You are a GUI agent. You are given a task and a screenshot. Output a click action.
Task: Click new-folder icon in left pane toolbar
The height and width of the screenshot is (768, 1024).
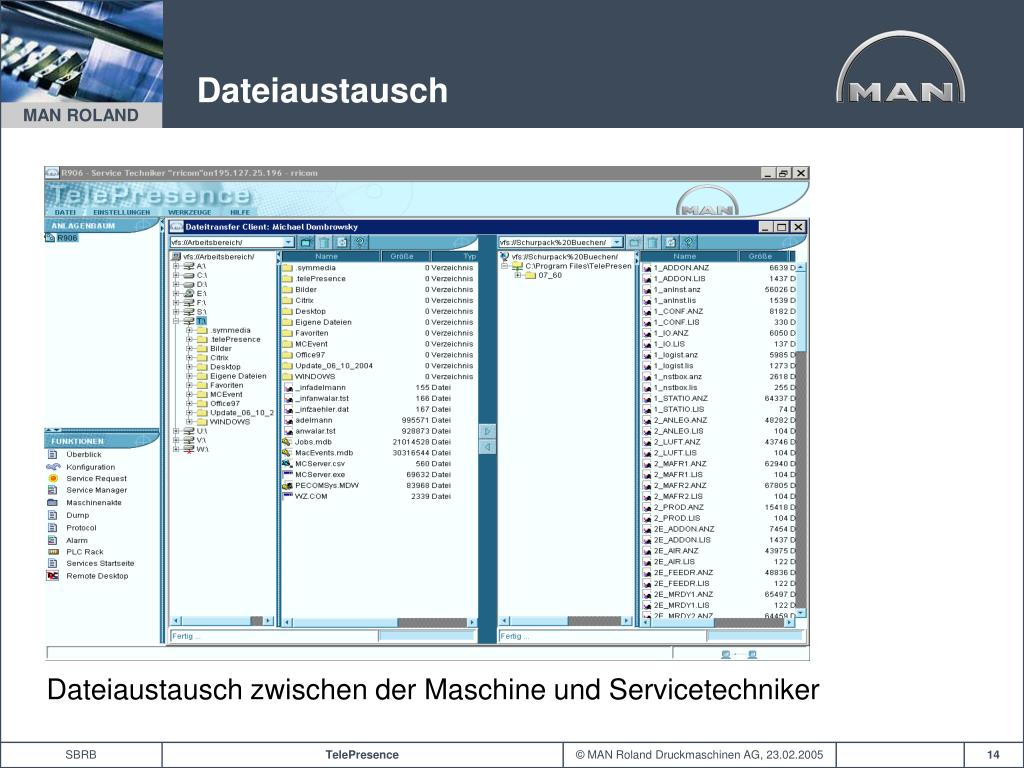click(x=306, y=242)
